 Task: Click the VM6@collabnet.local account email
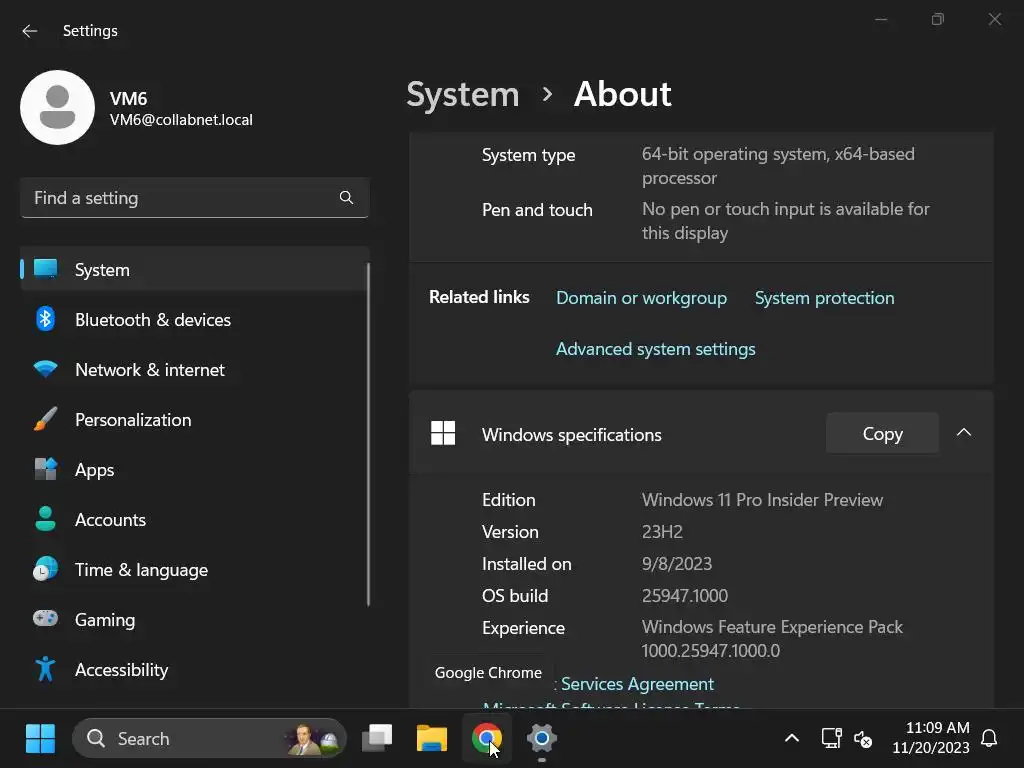(x=181, y=120)
